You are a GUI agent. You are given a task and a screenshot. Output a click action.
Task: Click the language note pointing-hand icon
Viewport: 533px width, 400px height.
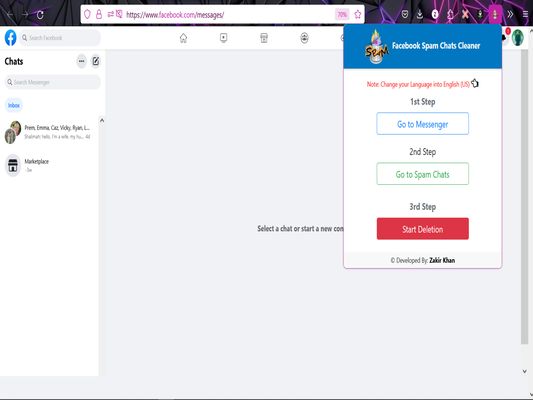coord(475,83)
